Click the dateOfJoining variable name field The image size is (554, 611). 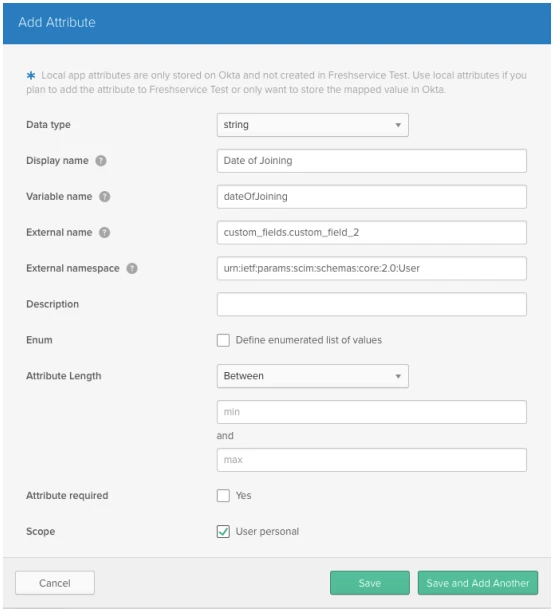click(372, 197)
